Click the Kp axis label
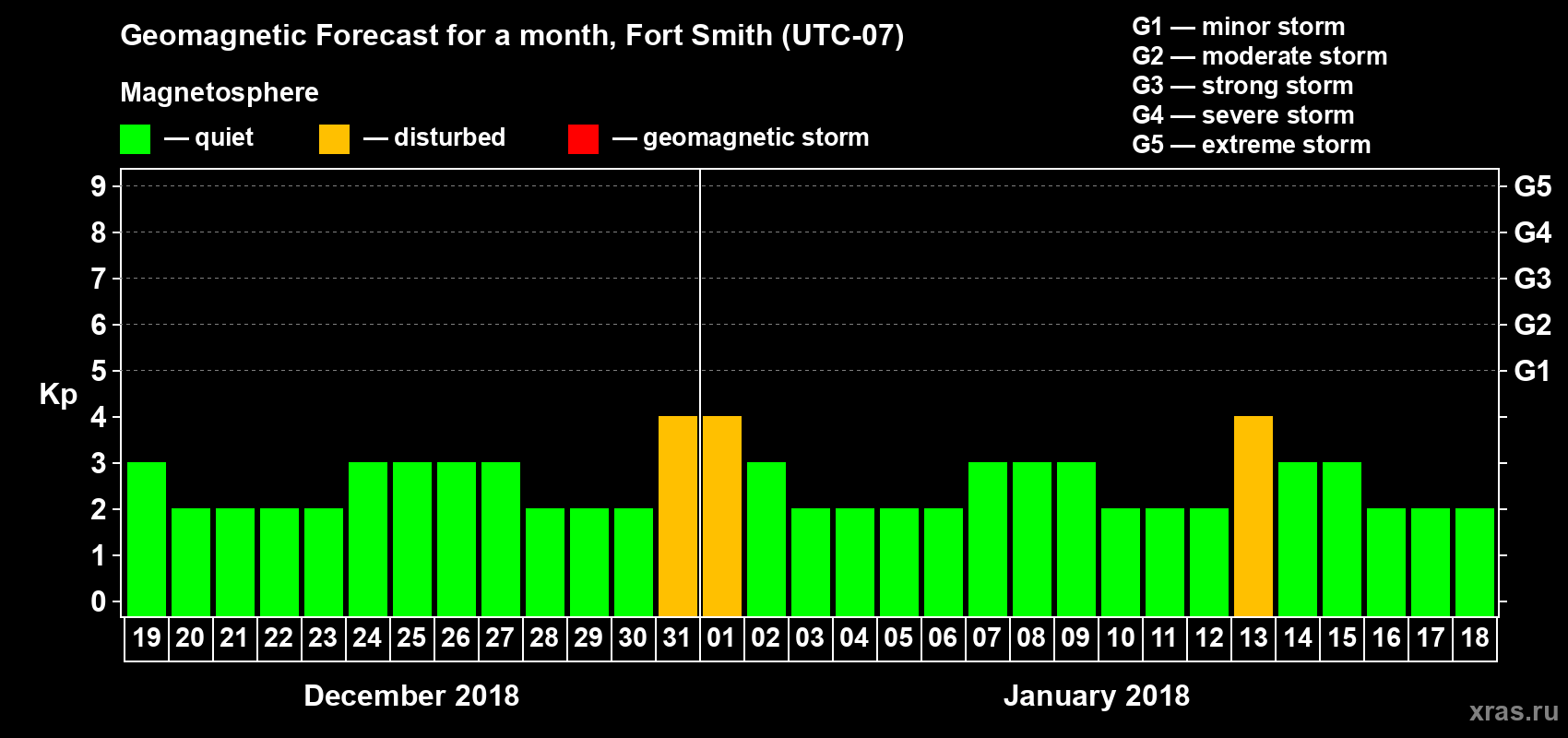 (x=58, y=394)
